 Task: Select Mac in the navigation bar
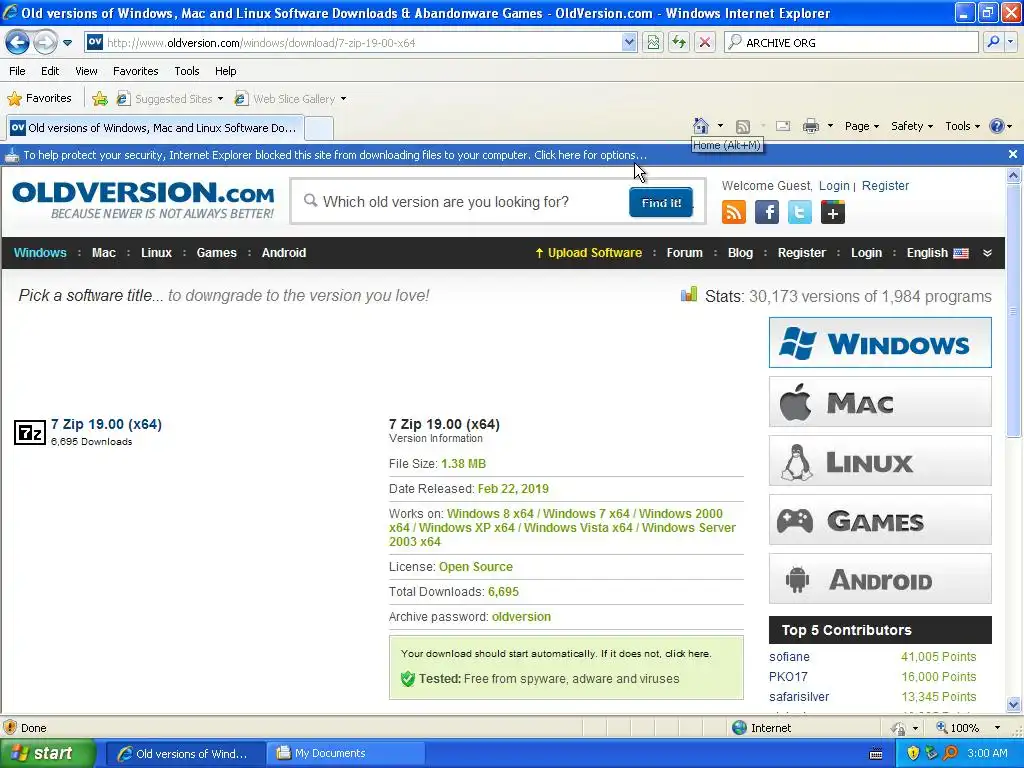pos(104,253)
